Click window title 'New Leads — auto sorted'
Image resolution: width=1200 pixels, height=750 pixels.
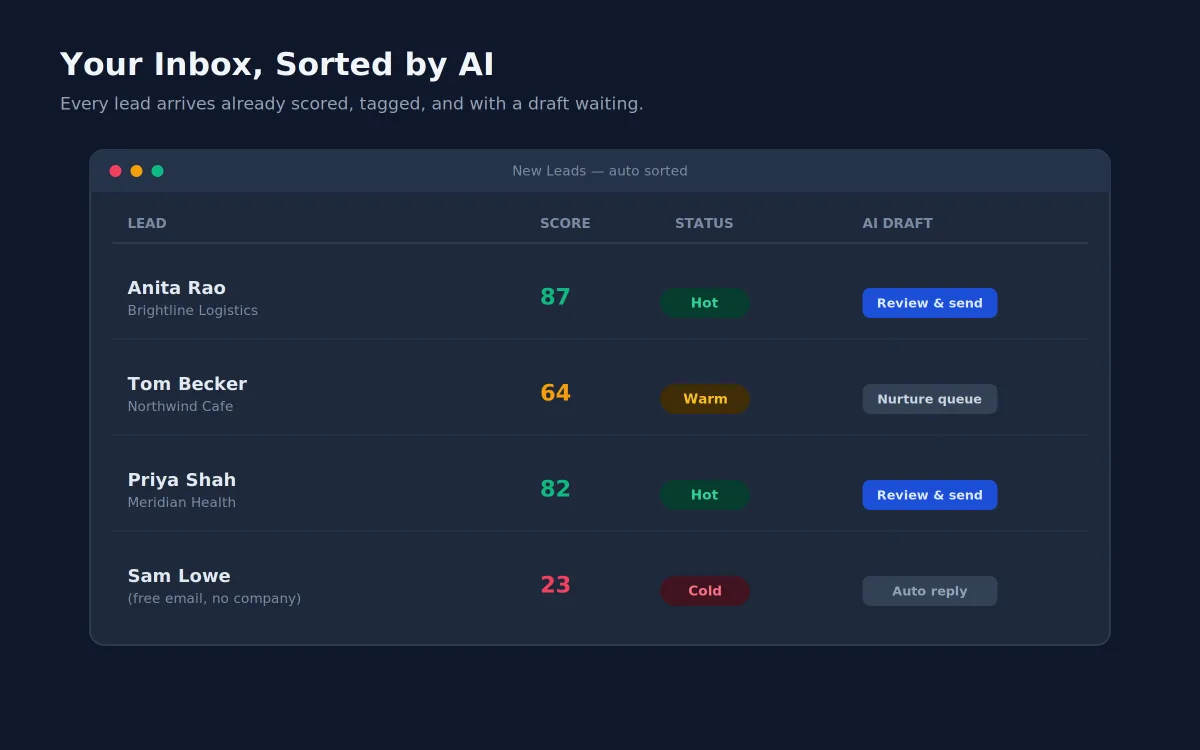click(600, 171)
